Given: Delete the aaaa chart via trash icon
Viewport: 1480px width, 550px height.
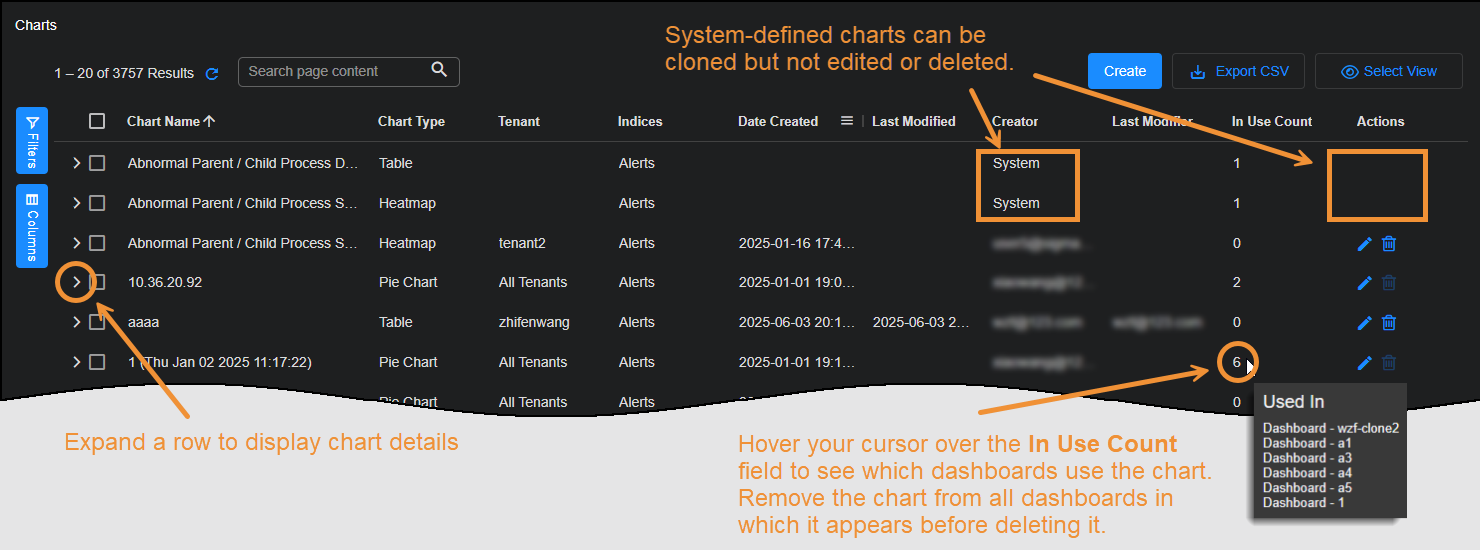Looking at the screenshot, I should (x=1389, y=322).
